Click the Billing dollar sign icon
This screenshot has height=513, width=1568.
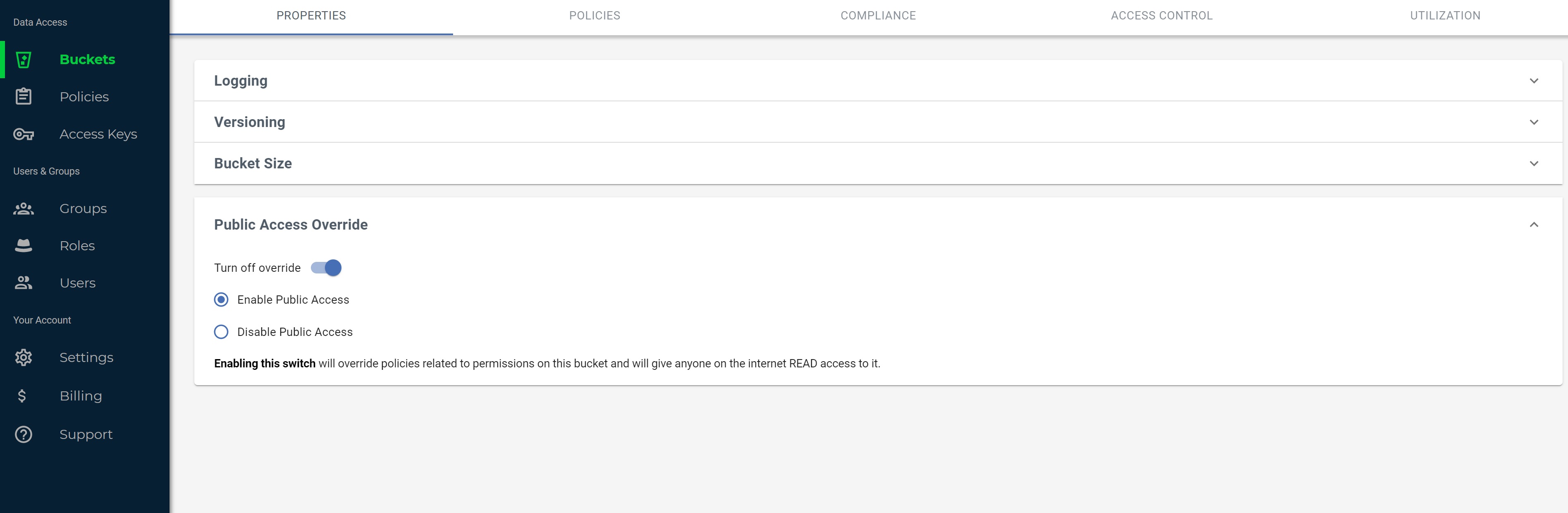click(22, 396)
